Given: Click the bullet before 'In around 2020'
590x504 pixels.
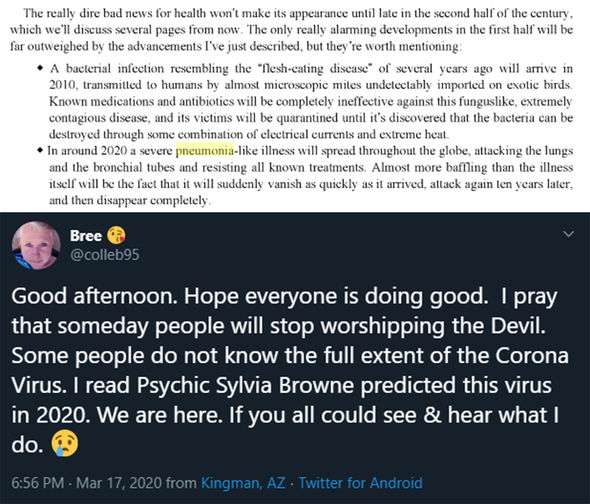Looking at the screenshot, I should [x=40, y=150].
